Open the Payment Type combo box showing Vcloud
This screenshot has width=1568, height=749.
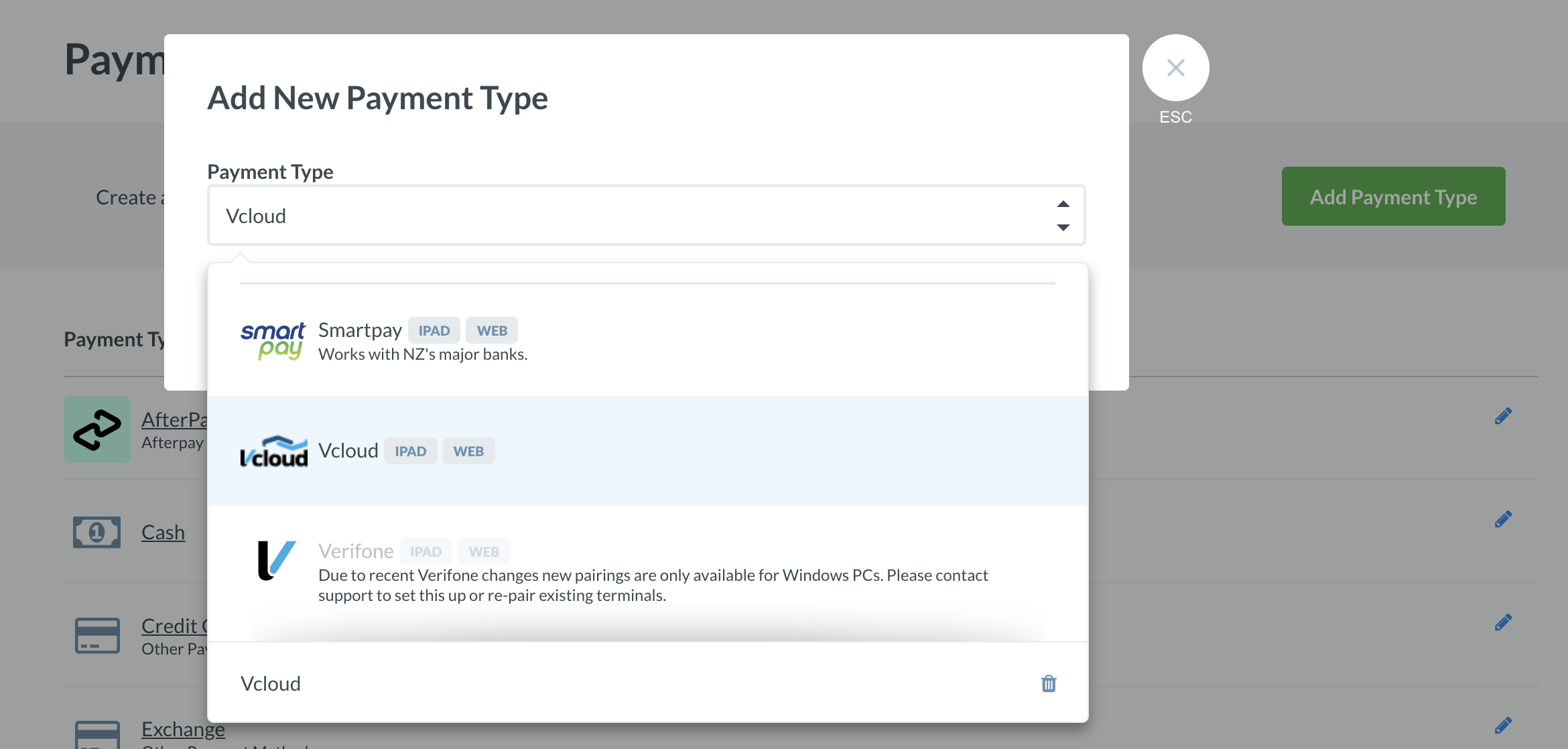(x=646, y=216)
